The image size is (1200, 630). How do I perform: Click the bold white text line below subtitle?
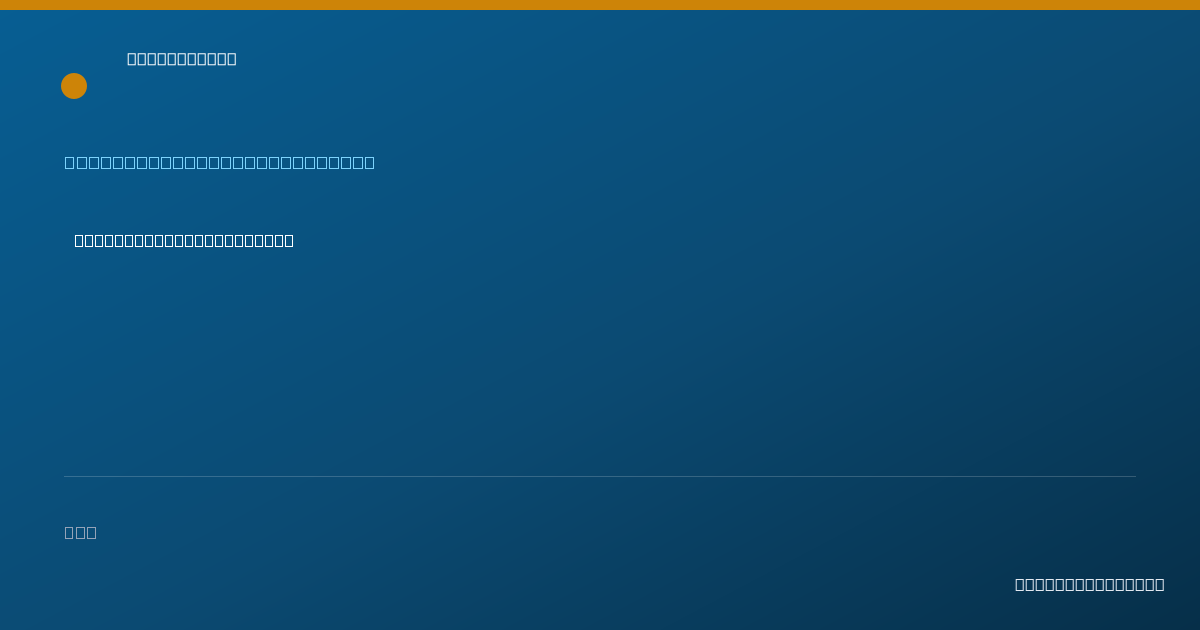(x=184, y=240)
